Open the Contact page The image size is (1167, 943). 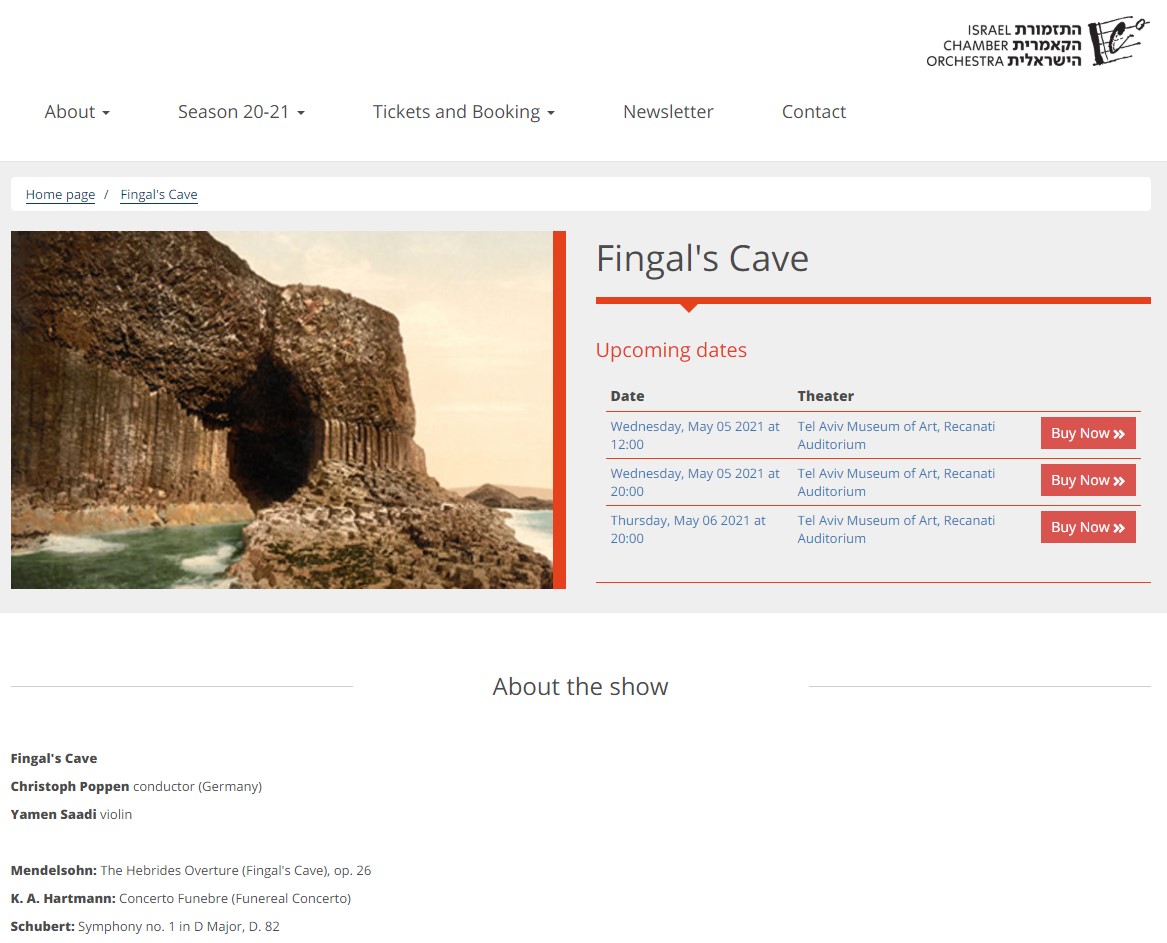pos(813,112)
